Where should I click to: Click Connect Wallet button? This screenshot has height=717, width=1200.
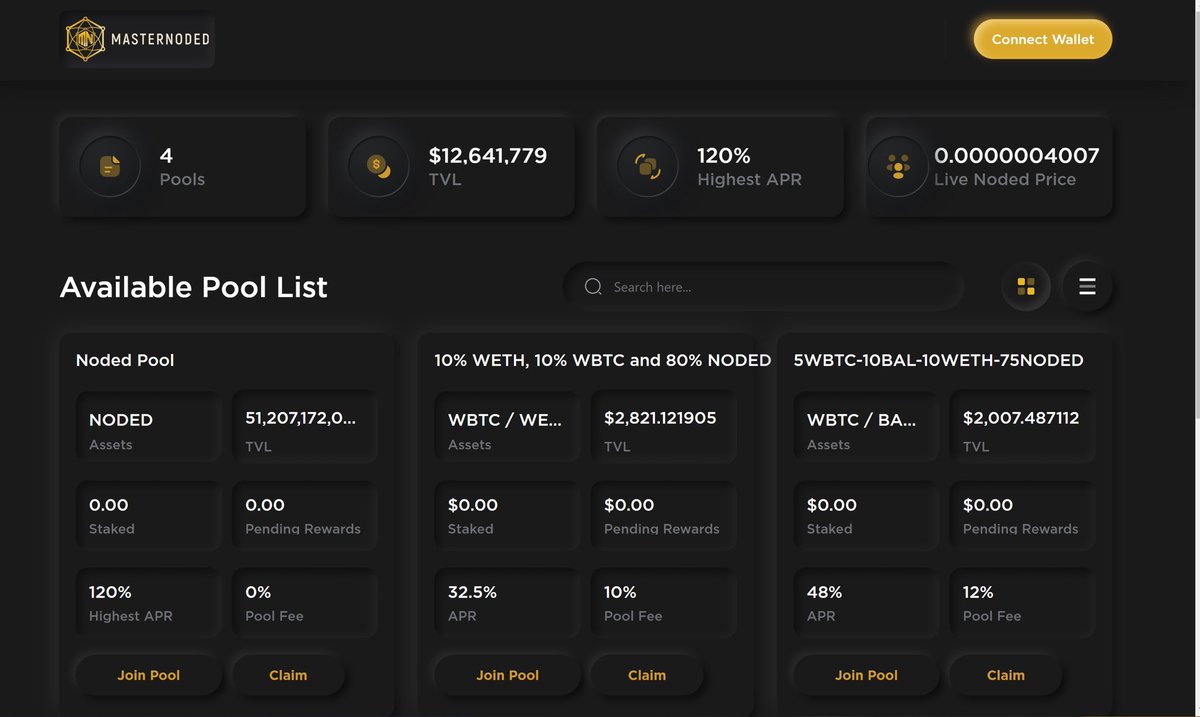[x=1043, y=39]
